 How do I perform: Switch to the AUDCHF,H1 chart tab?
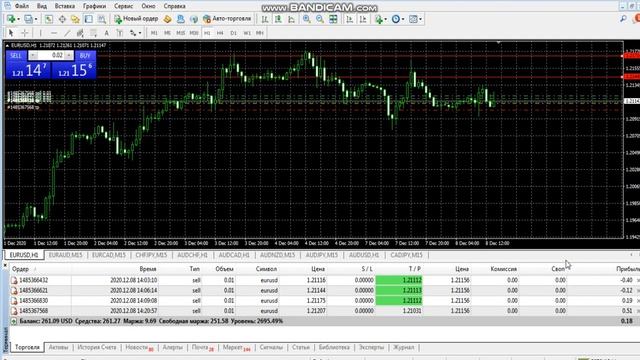pos(192,255)
